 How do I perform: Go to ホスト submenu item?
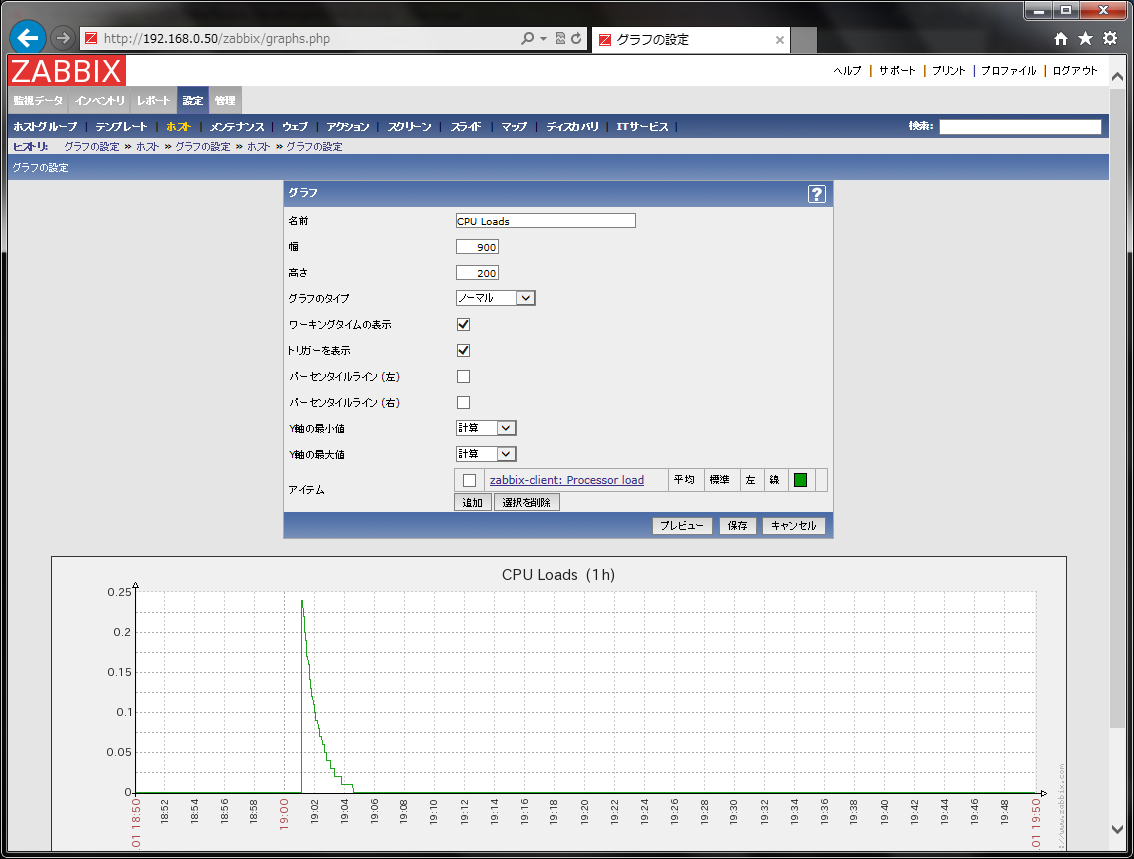178,127
